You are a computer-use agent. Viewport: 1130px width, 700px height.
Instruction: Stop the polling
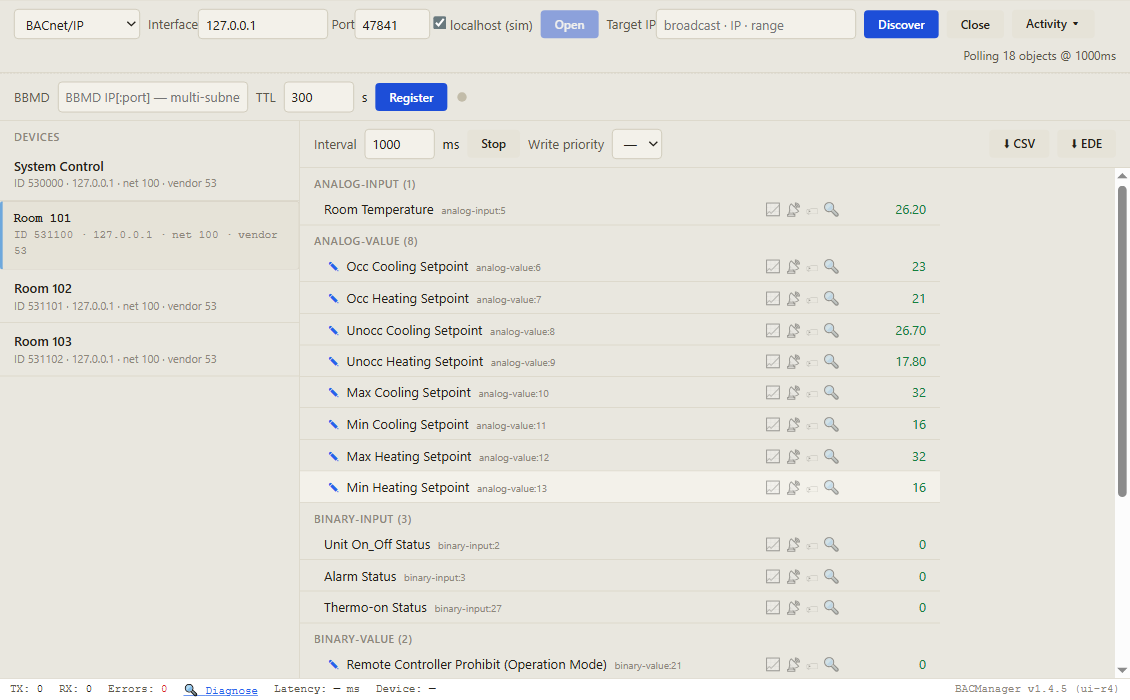[494, 144]
